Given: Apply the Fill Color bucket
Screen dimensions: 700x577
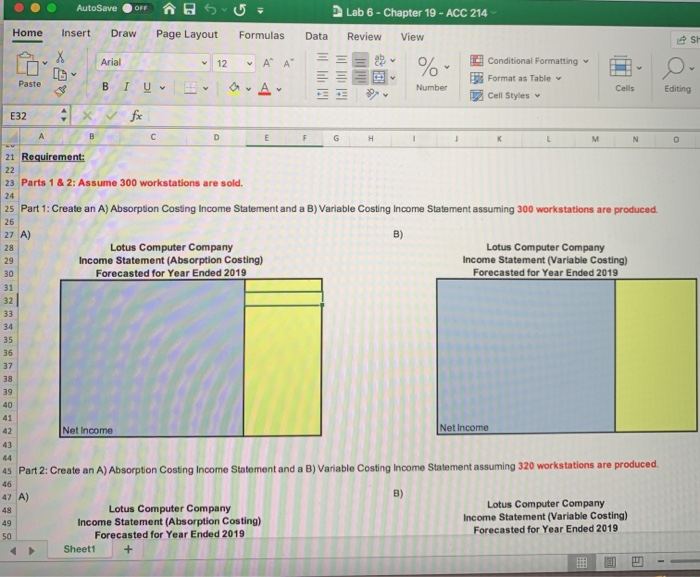Looking at the screenshot, I should pos(234,88).
